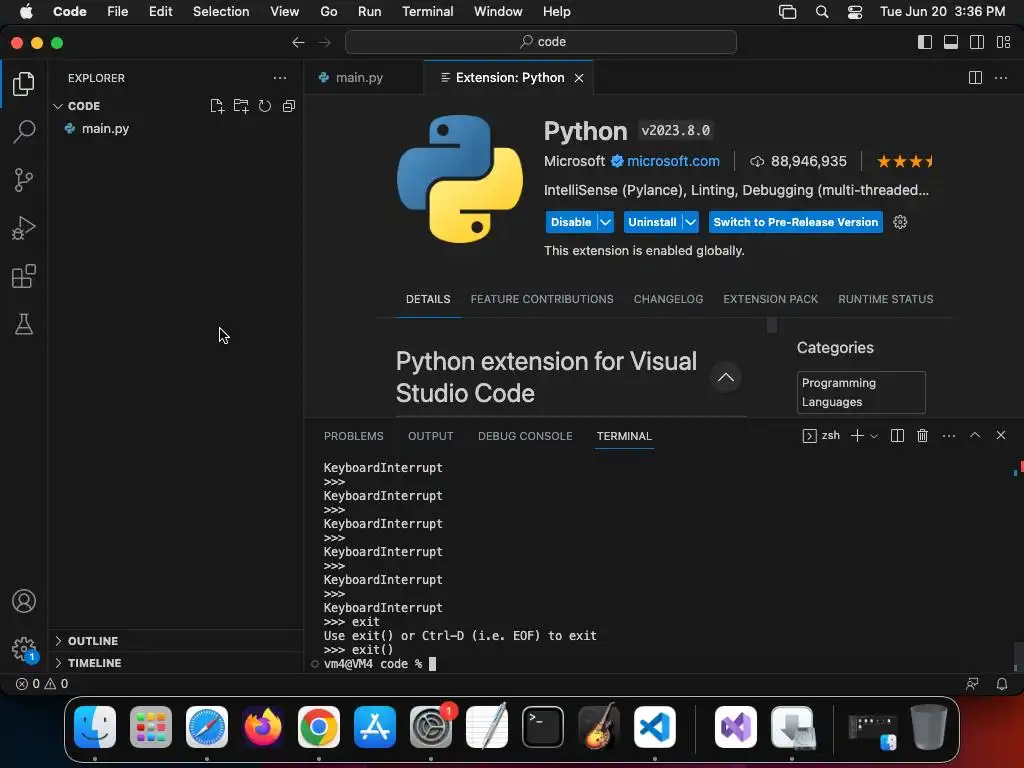Open feedback icon in status bar
Viewport: 1024px width, 768px height.
click(x=972, y=684)
